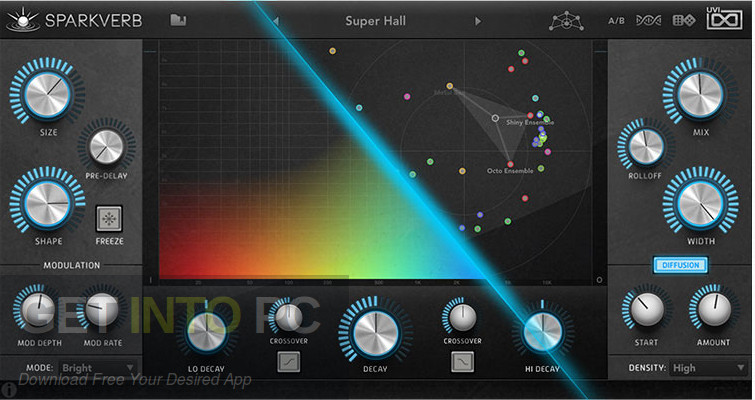Click the decay spectrum display
This screenshot has width=755, height=400.
376,161
